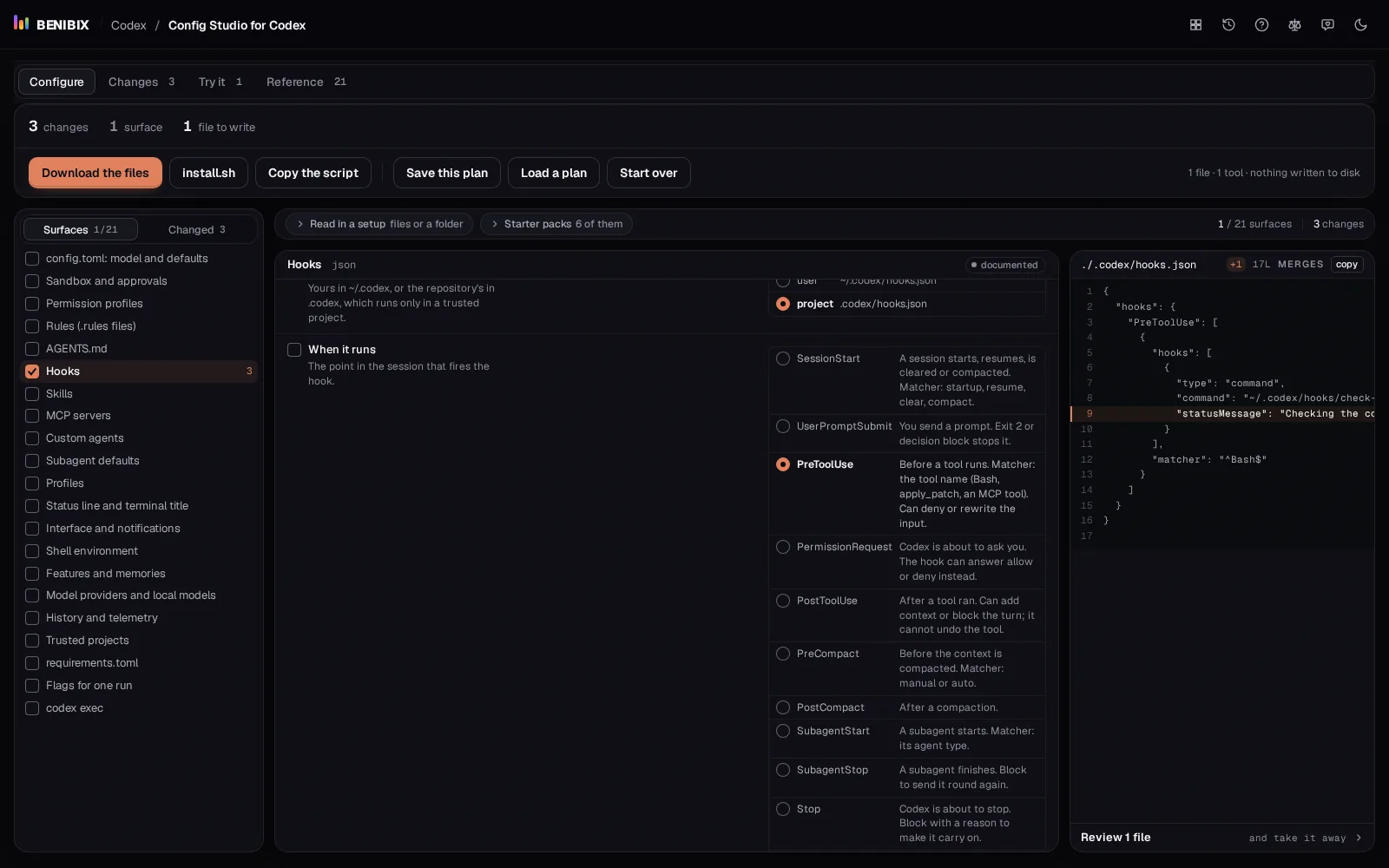Copy the hooks.json file contents
The height and width of the screenshot is (868, 1389).
(1346, 265)
